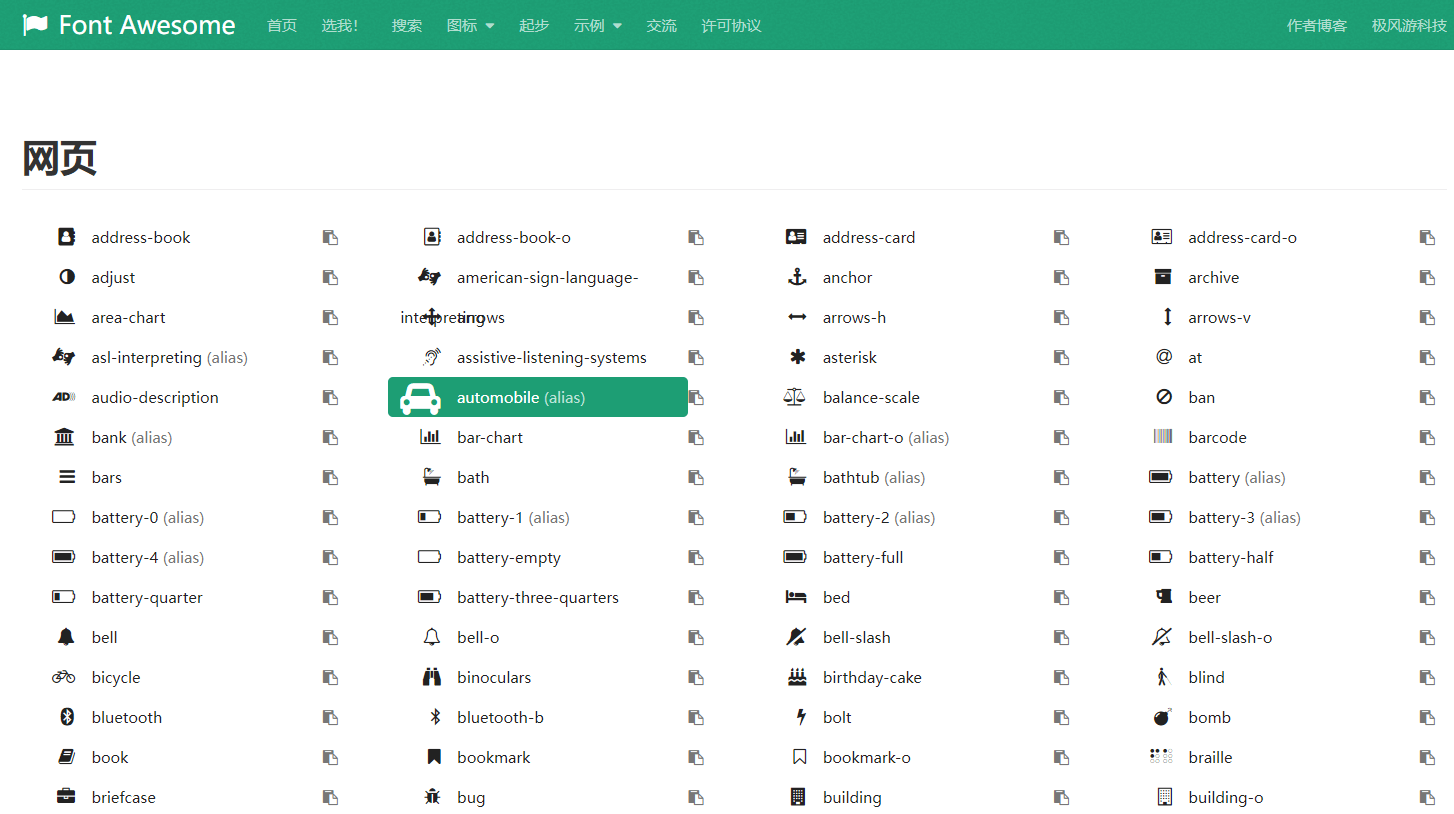Open the bluetooth-b link

[500, 717]
